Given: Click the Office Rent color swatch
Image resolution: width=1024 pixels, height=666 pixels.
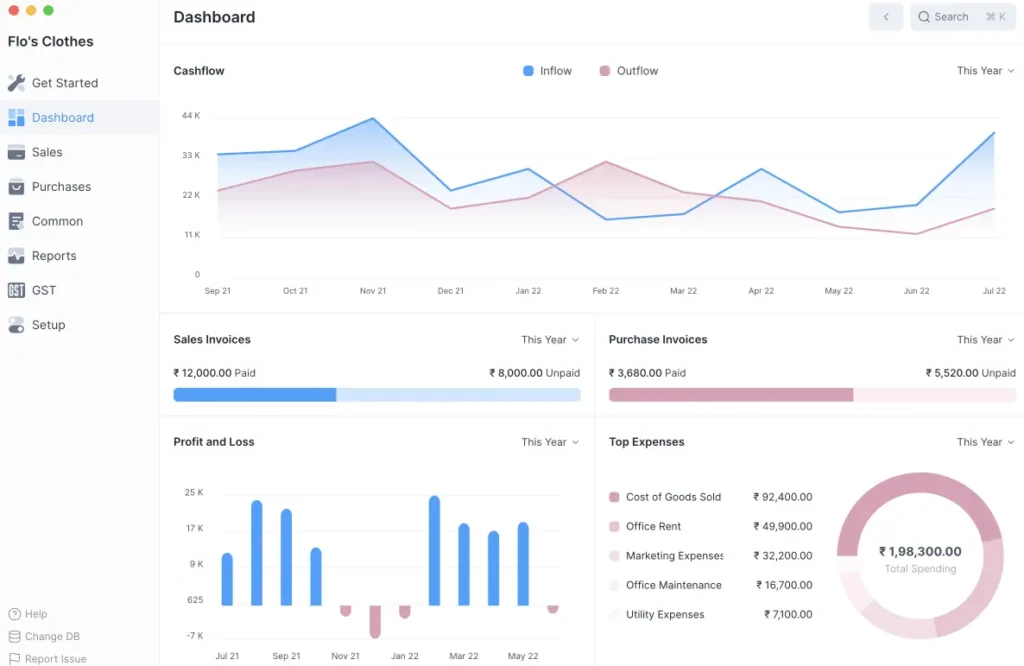Looking at the screenshot, I should point(614,526).
